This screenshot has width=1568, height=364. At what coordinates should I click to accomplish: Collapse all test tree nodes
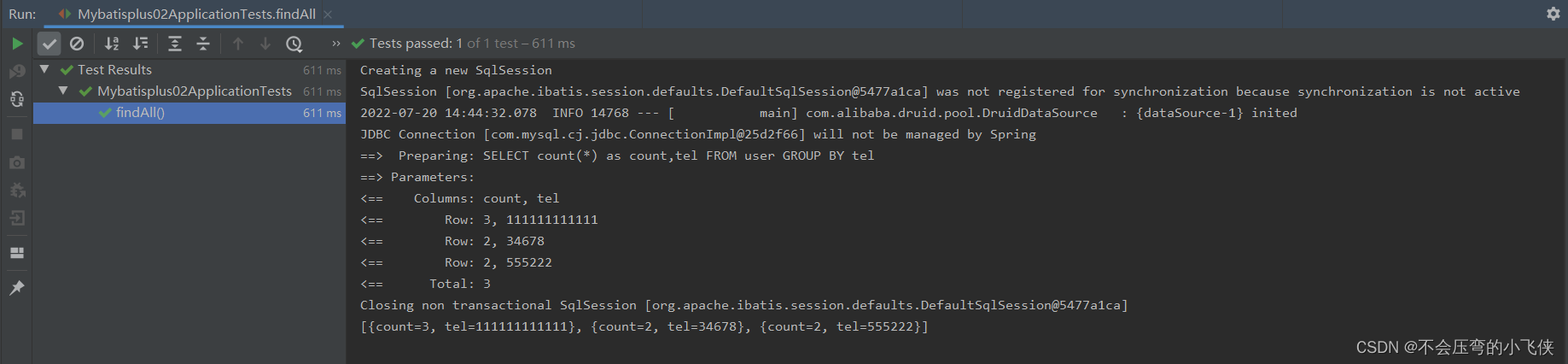203,44
